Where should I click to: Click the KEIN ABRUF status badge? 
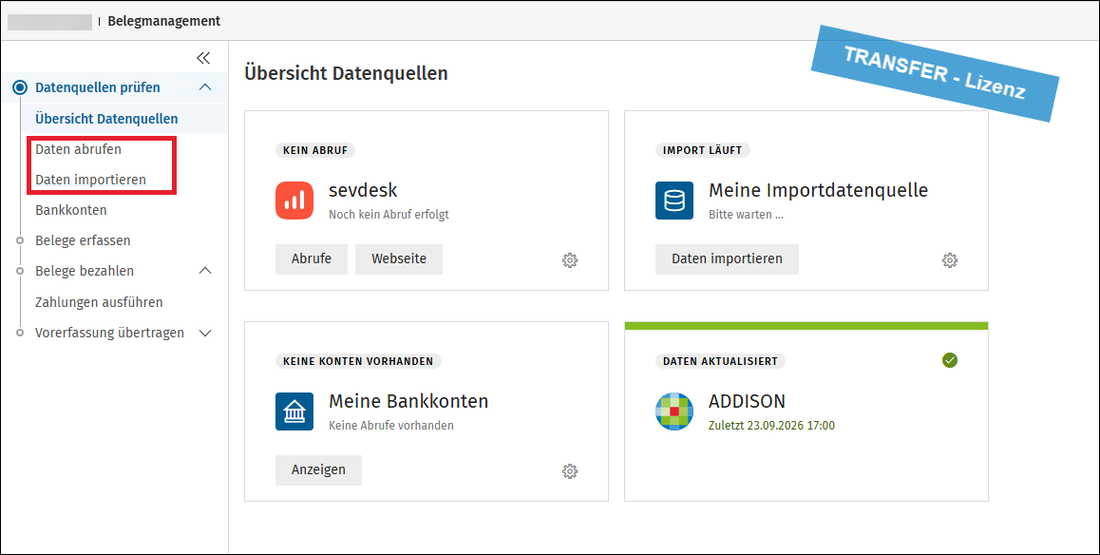coord(316,150)
